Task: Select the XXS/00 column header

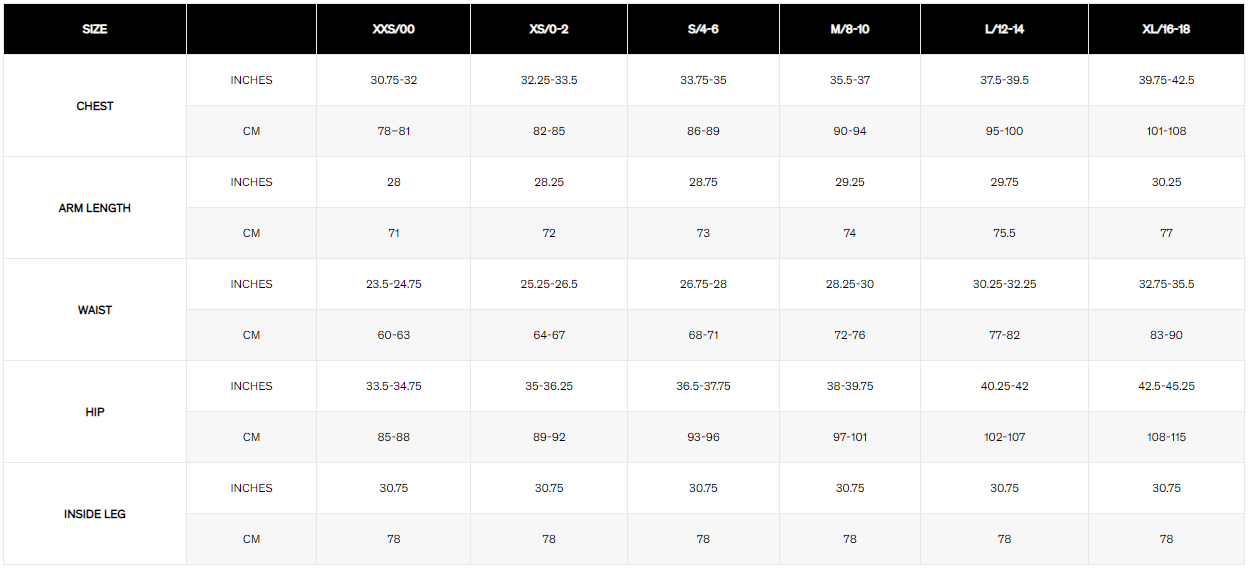Action: point(393,29)
